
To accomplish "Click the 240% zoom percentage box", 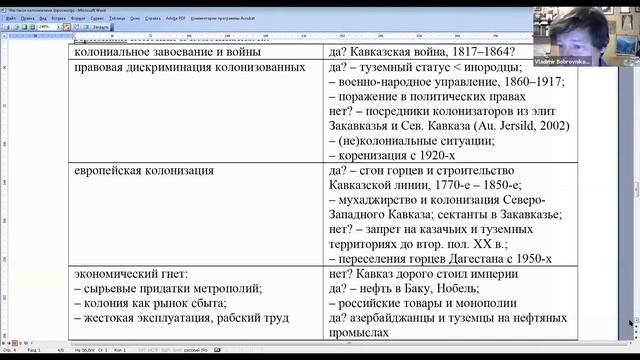I will point(47,27).
